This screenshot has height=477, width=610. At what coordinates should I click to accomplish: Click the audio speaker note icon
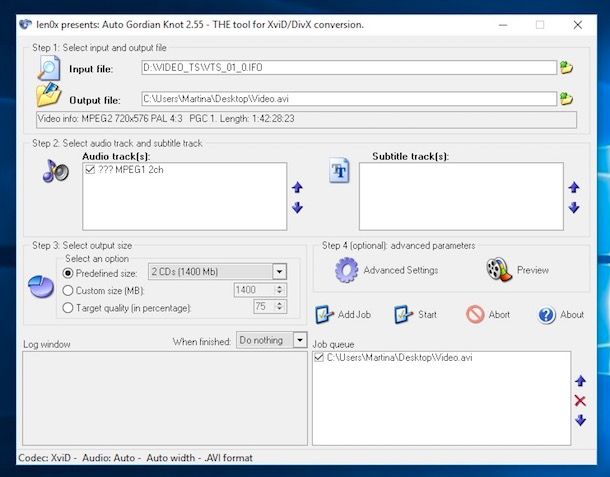click(x=56, y=171)
